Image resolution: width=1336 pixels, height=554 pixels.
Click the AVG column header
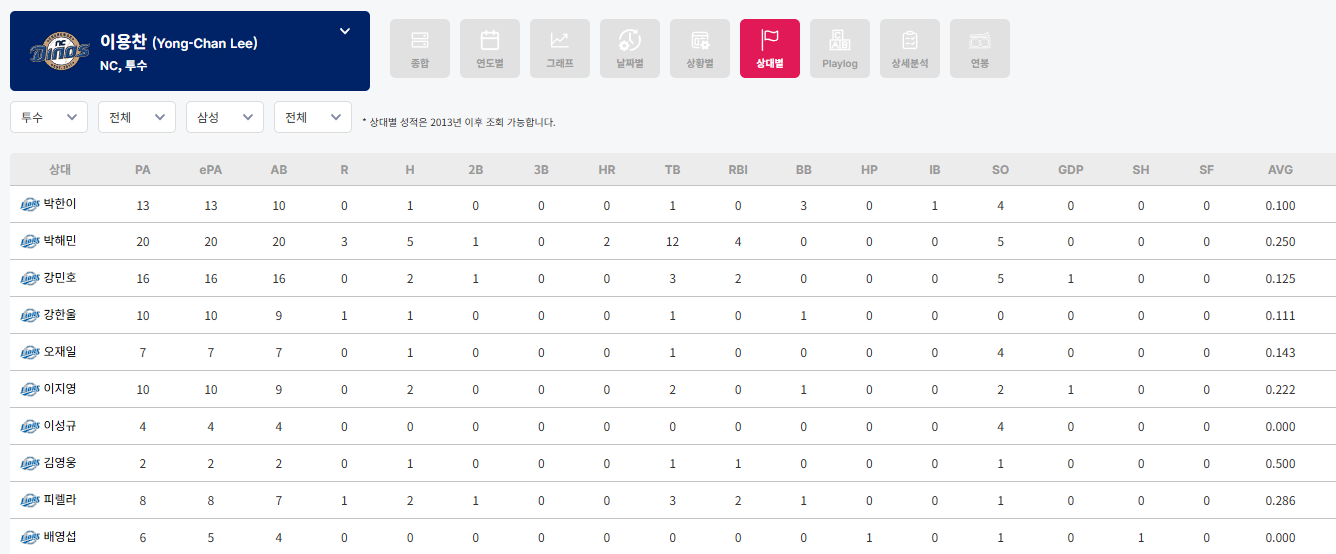click(x=1280, y=170)
